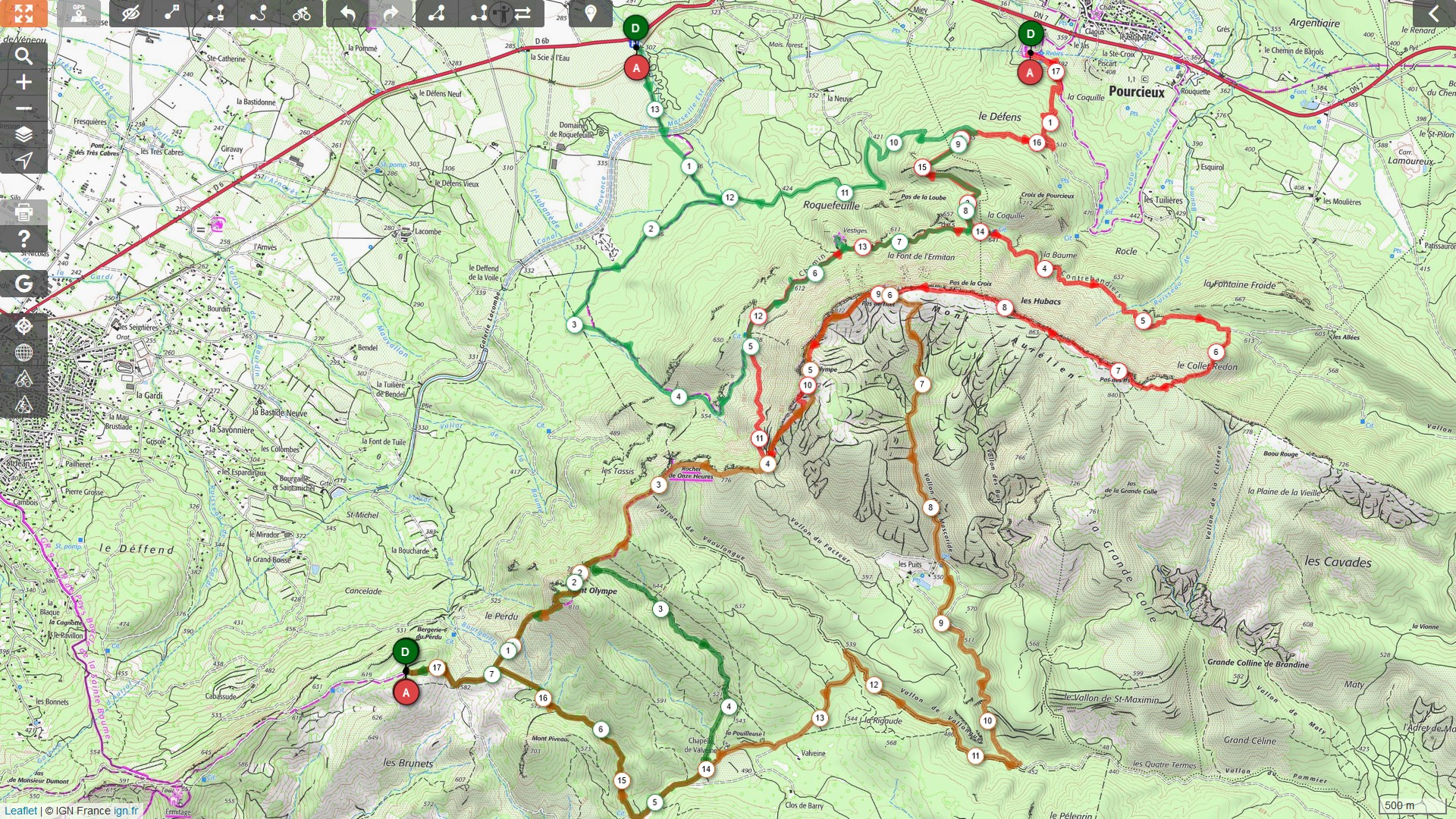1456x819 pixels.
Task: Open the map layers selector
Action: [24, 134]
